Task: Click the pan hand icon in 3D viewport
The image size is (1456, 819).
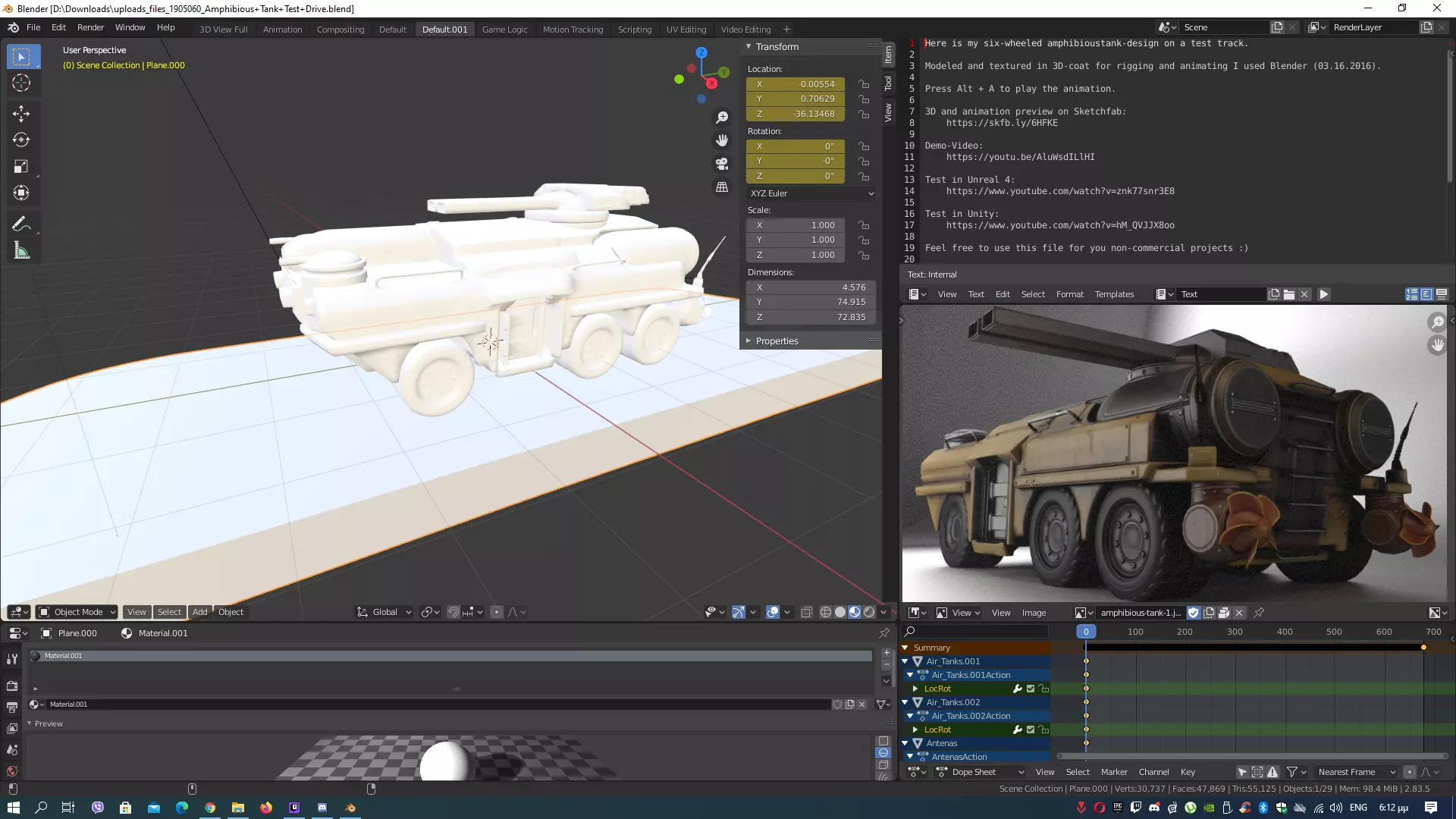Action: [x=722, y=140]
